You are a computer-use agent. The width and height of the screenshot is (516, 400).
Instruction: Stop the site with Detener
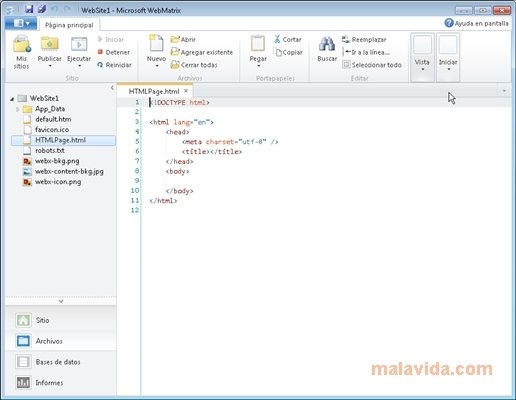(114, 52)
